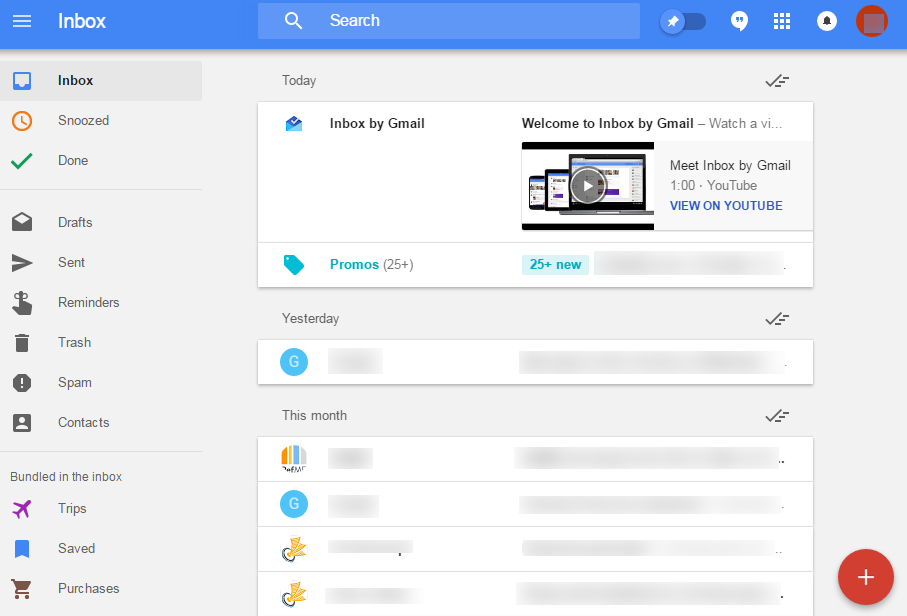Mark all Today items as done
Image resolution: width=907 pixels, height=616 pixels.
777,81
